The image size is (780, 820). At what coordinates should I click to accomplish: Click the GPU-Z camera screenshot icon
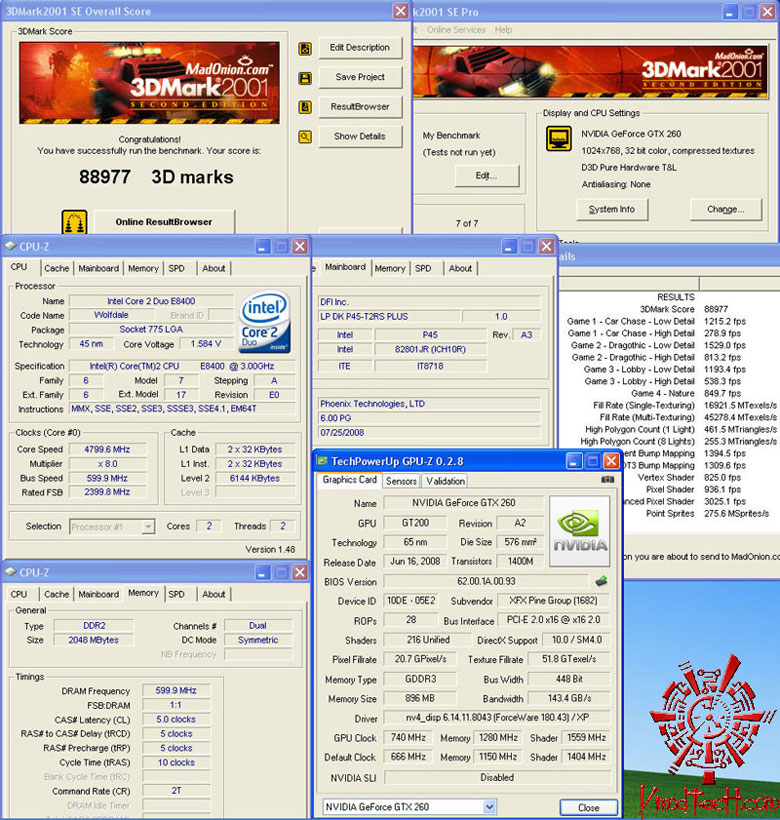[x=607, y=479]
